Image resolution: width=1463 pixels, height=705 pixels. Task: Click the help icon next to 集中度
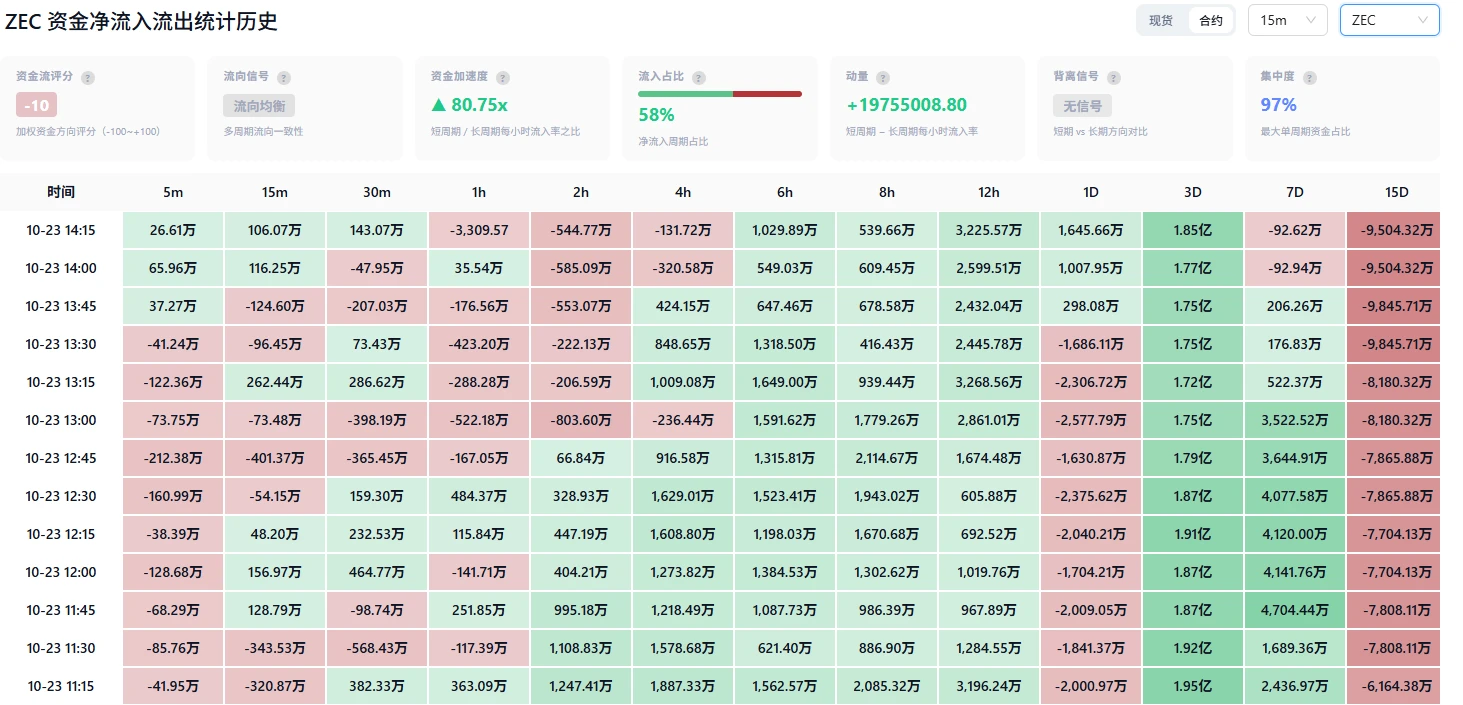1310,78
